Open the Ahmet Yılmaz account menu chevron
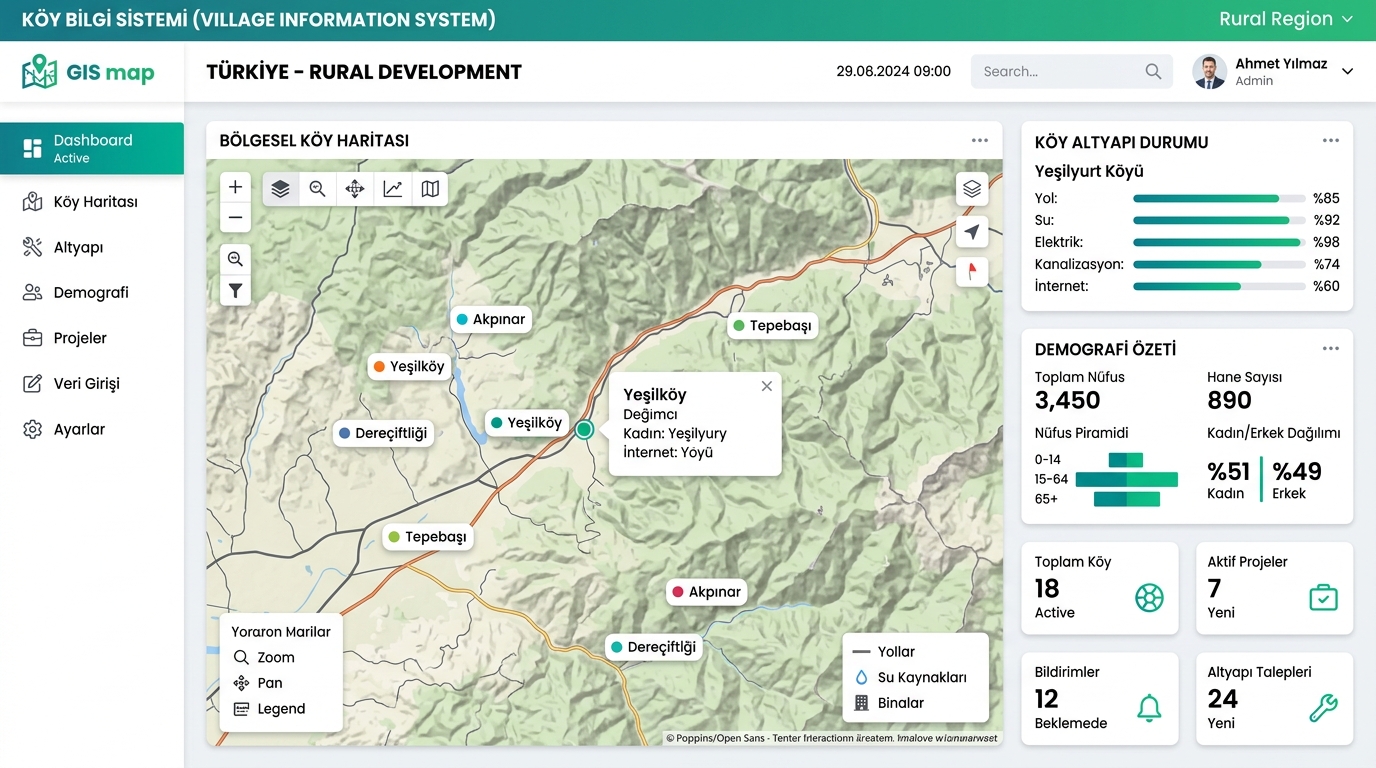Viewport: 1376px width, 768px height. [x=1347, y=71]
